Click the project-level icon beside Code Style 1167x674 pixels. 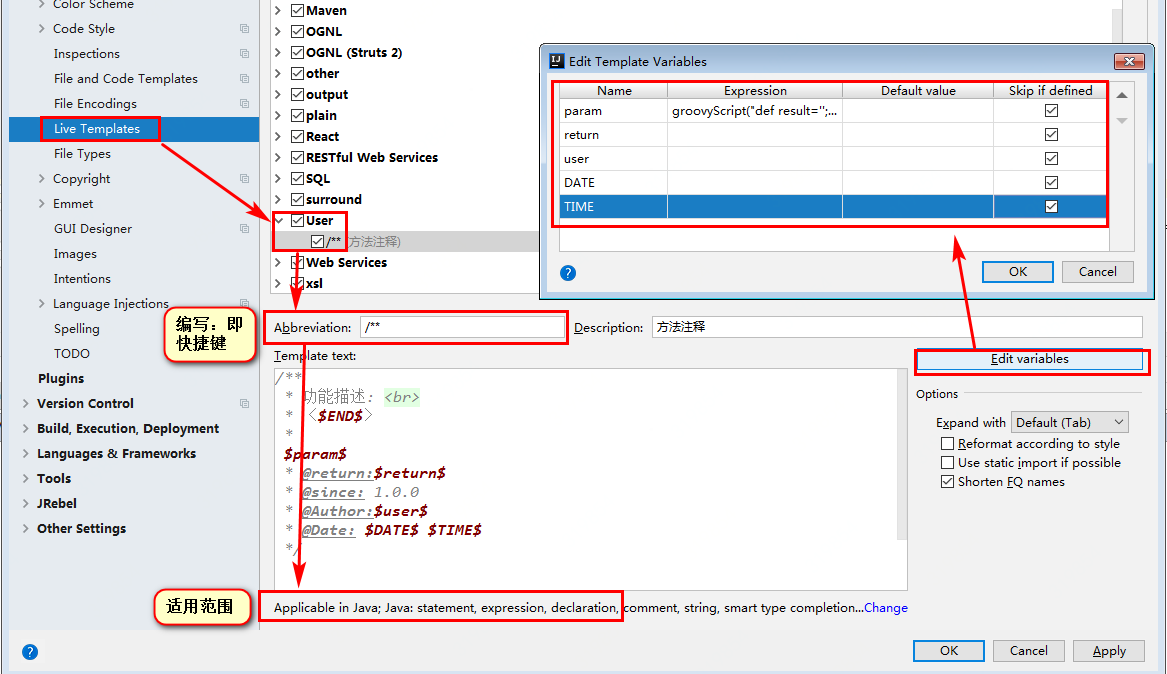245,29
